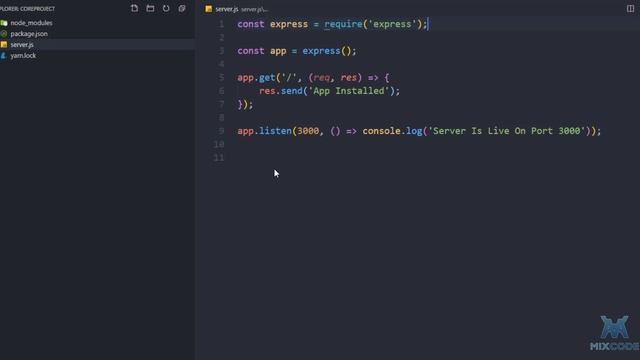Image resolution: width=640 pixels, height=360 pixels.
Task: Create a new folder in the explorer
Action: (150, 8)
